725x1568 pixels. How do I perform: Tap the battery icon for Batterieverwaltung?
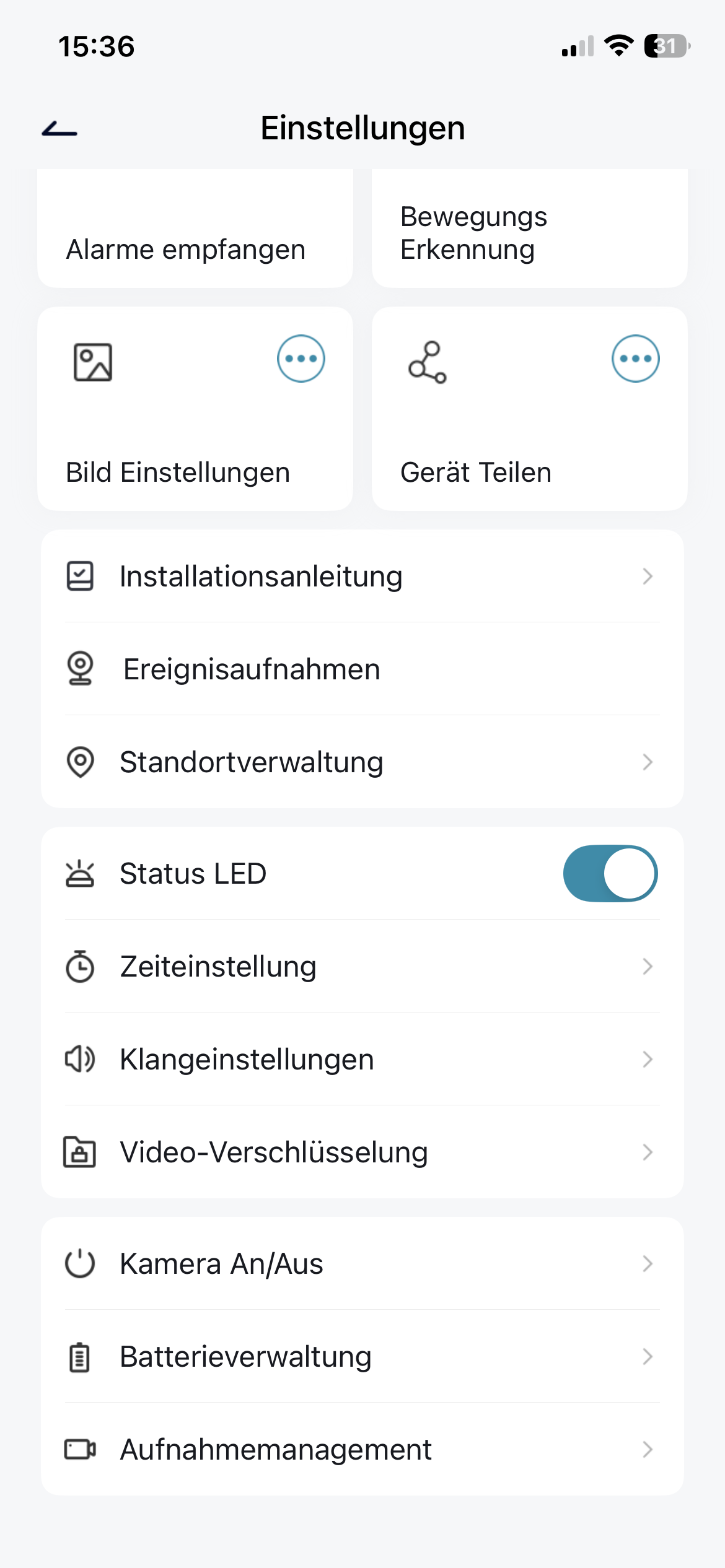coord(79,1357)
